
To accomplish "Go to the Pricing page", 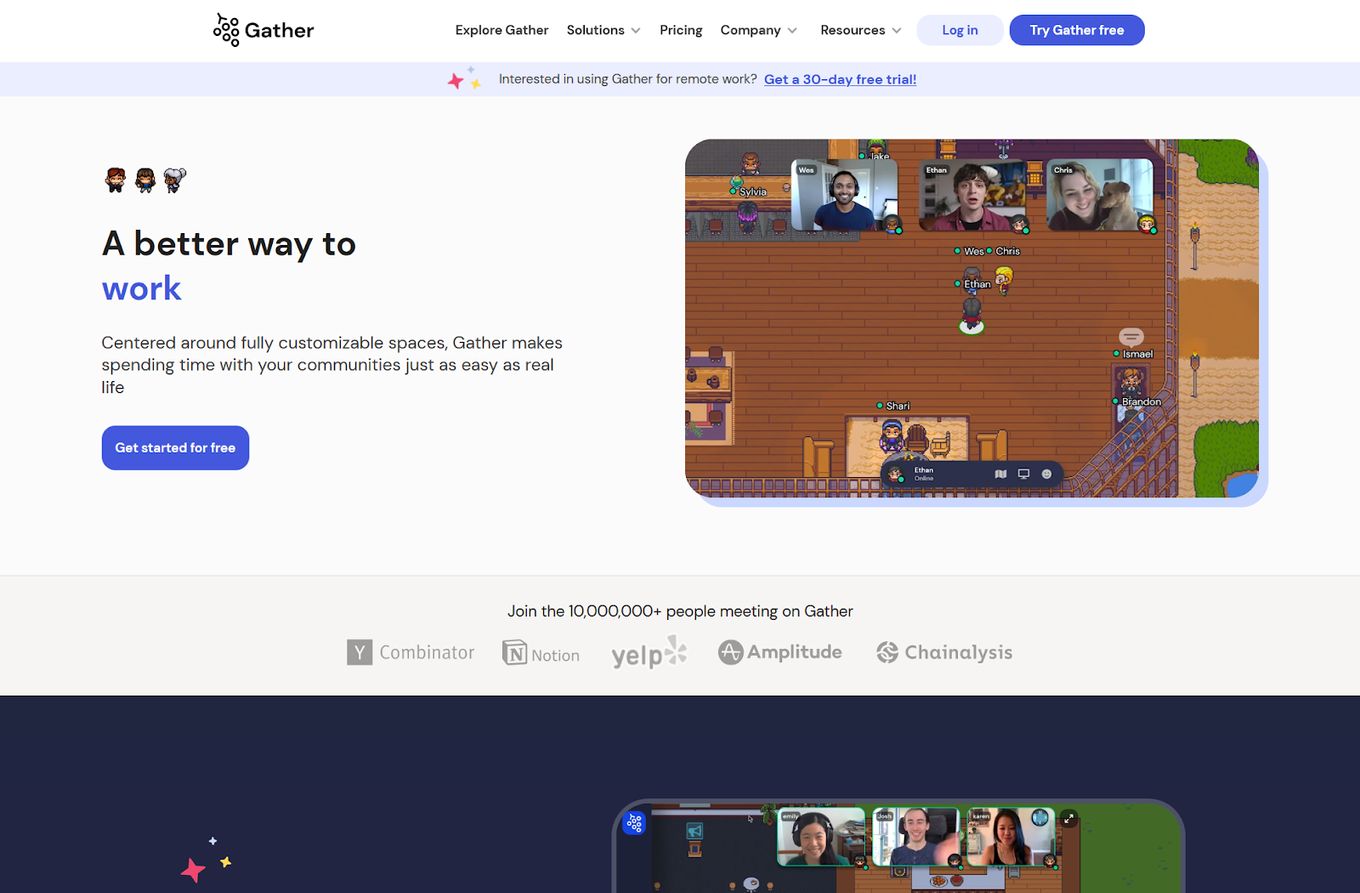I will click(x=681, y=30).
